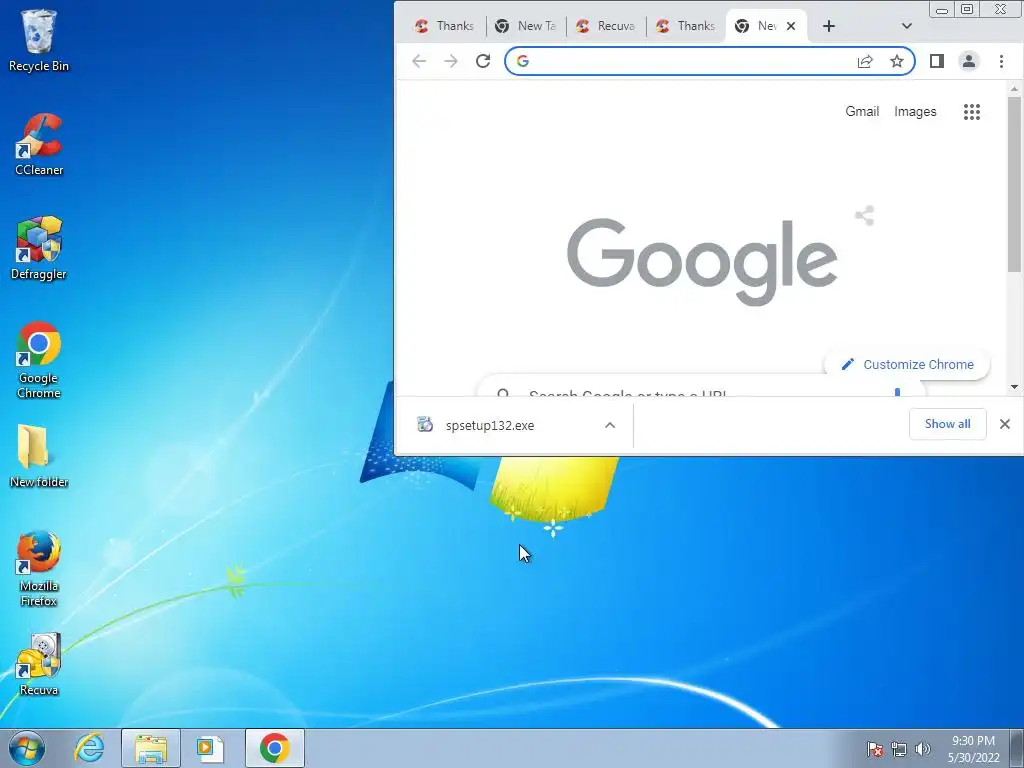The height and width of the screenshot is (768, 1024).
Task: Launch CCleaner from the desktop shortcut
Action: (39, 144)
